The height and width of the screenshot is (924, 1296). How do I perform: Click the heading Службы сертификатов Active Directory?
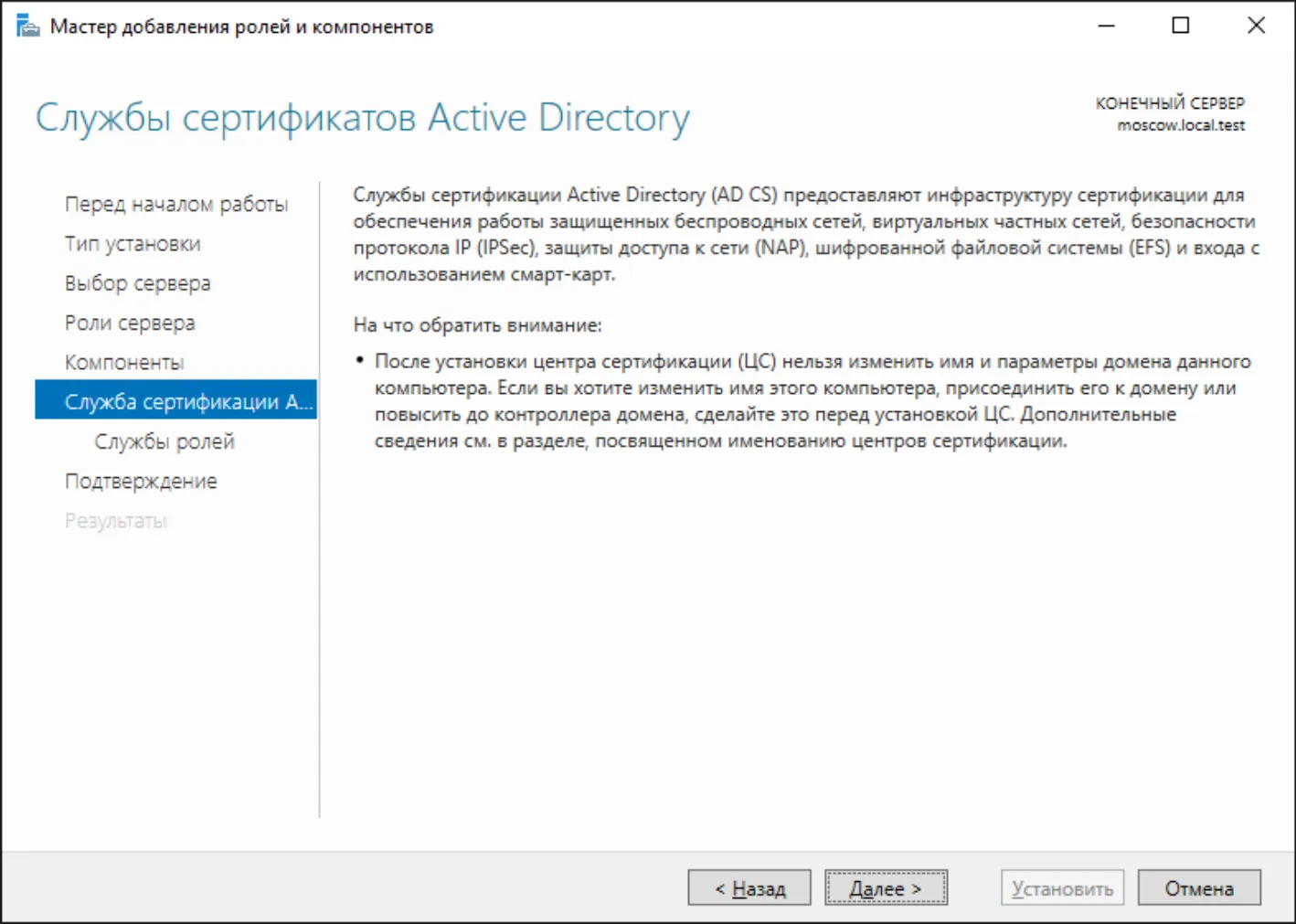(363, 118)
